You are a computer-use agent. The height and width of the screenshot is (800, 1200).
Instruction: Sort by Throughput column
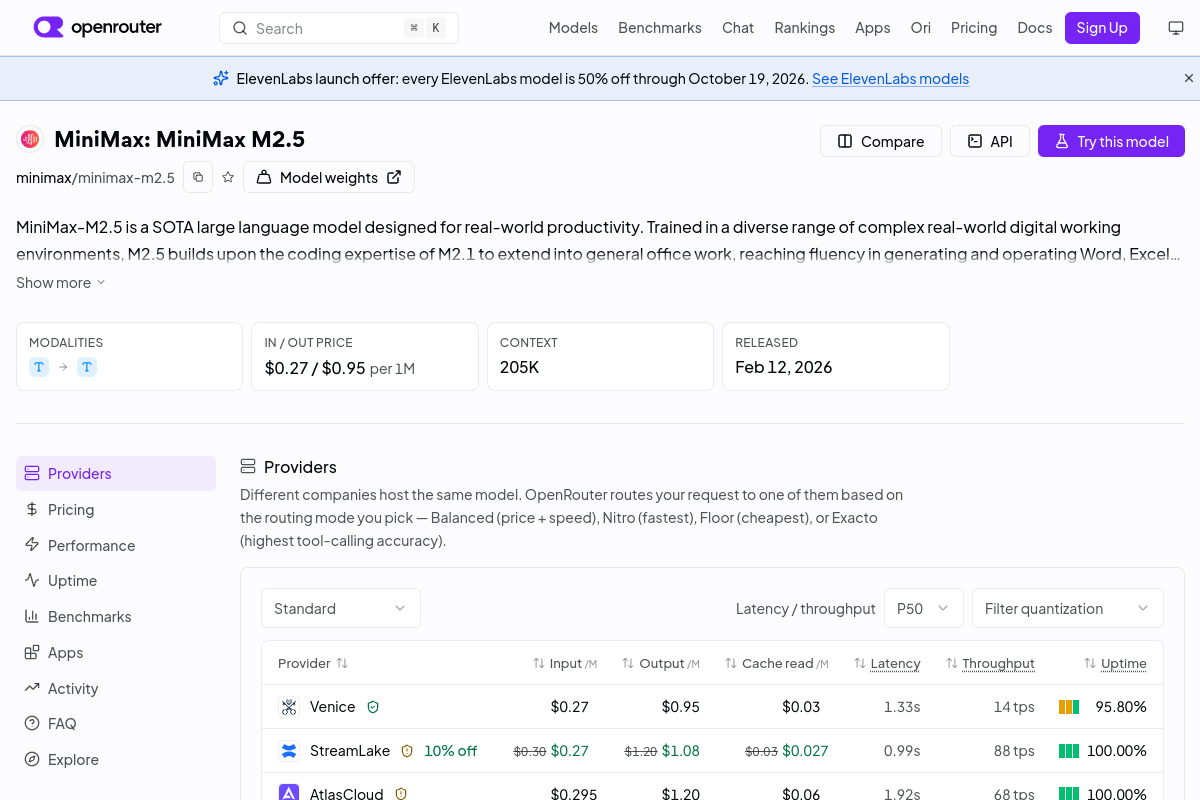pyautogui.click(x=990, y=663)
